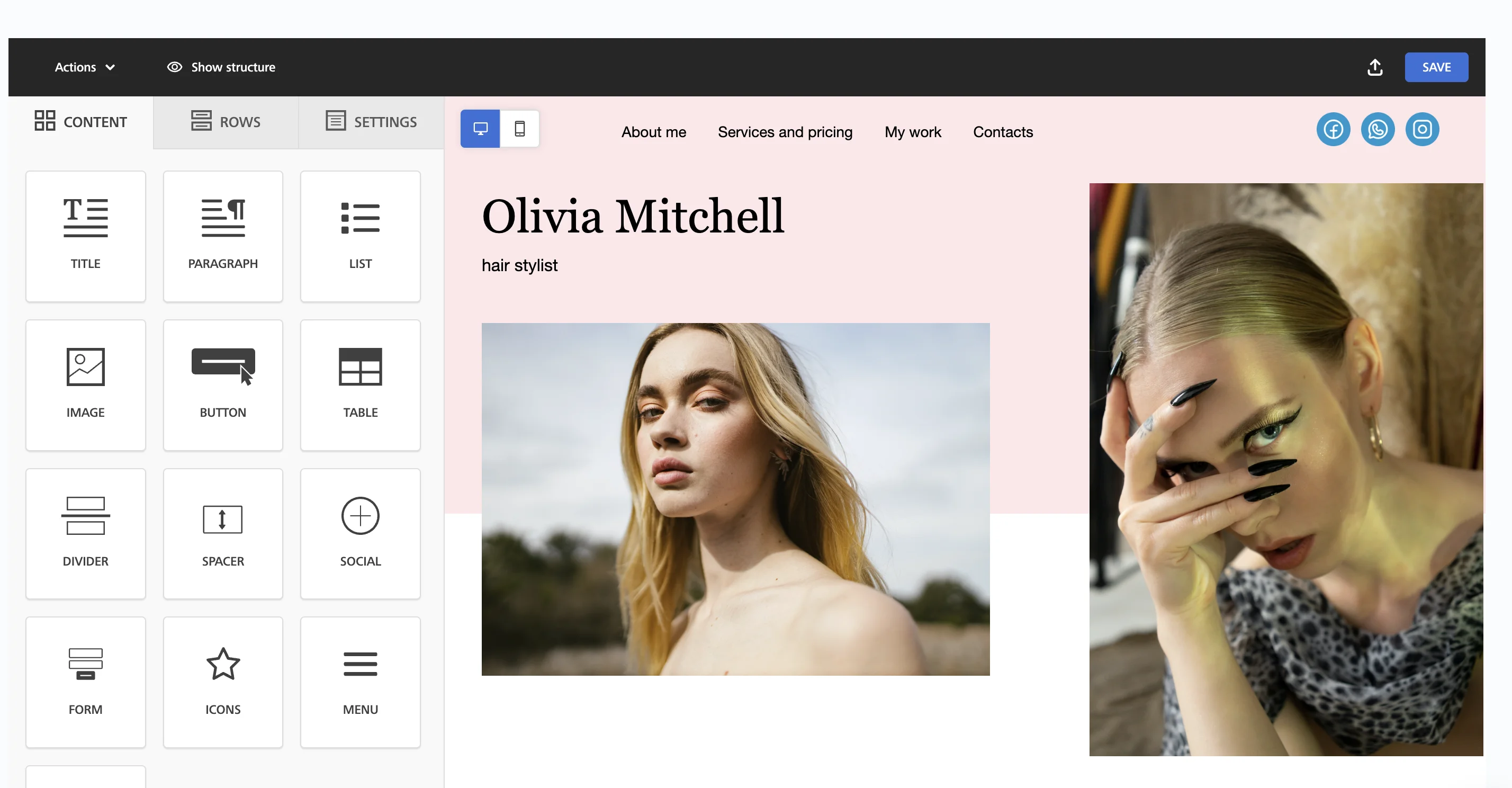Click the export upload icon
Image resolution: width=1512 pixels, height=788 pixels.
(1375, 67)
